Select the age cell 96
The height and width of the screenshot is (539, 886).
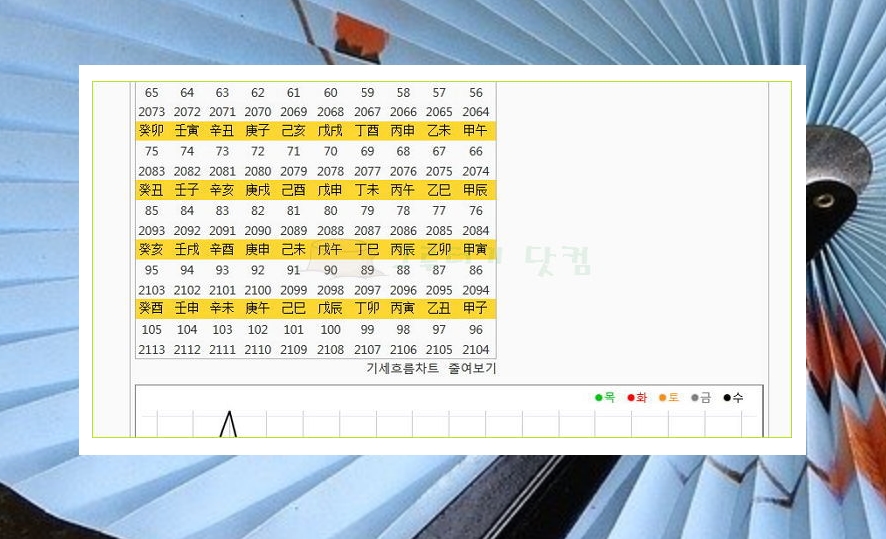476,329
